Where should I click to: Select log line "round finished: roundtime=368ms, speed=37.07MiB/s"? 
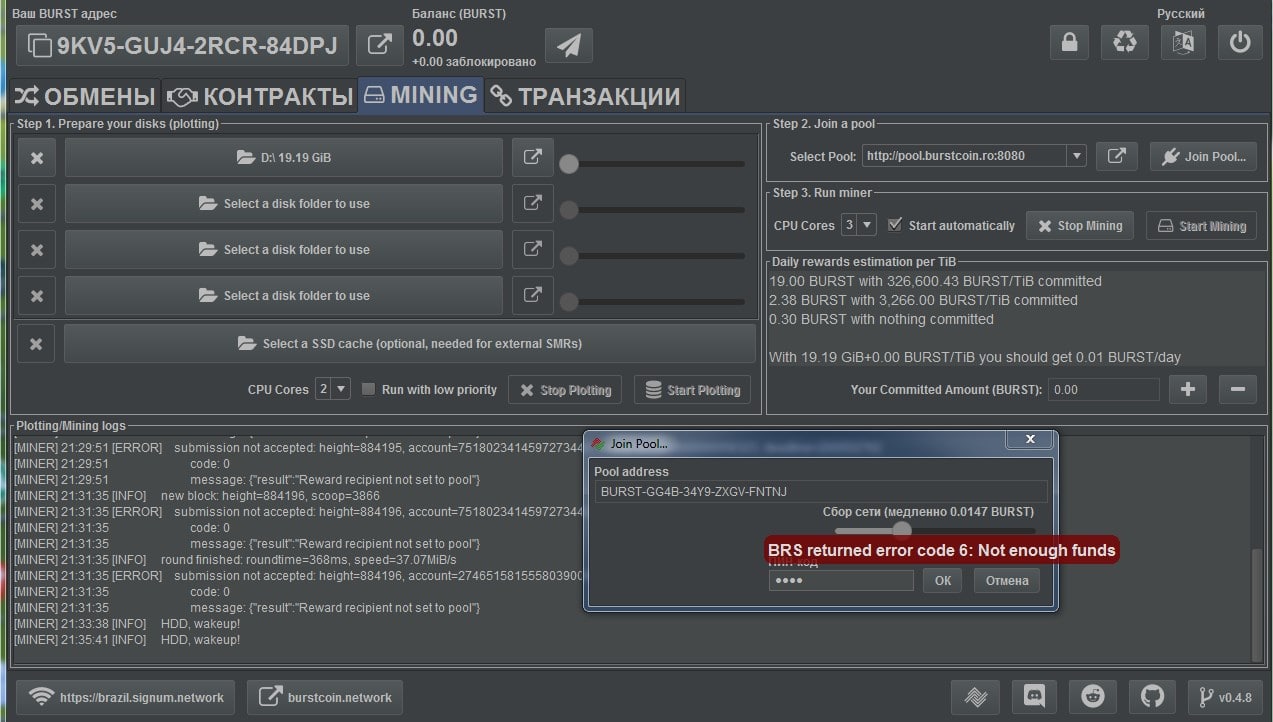(308, 560)
